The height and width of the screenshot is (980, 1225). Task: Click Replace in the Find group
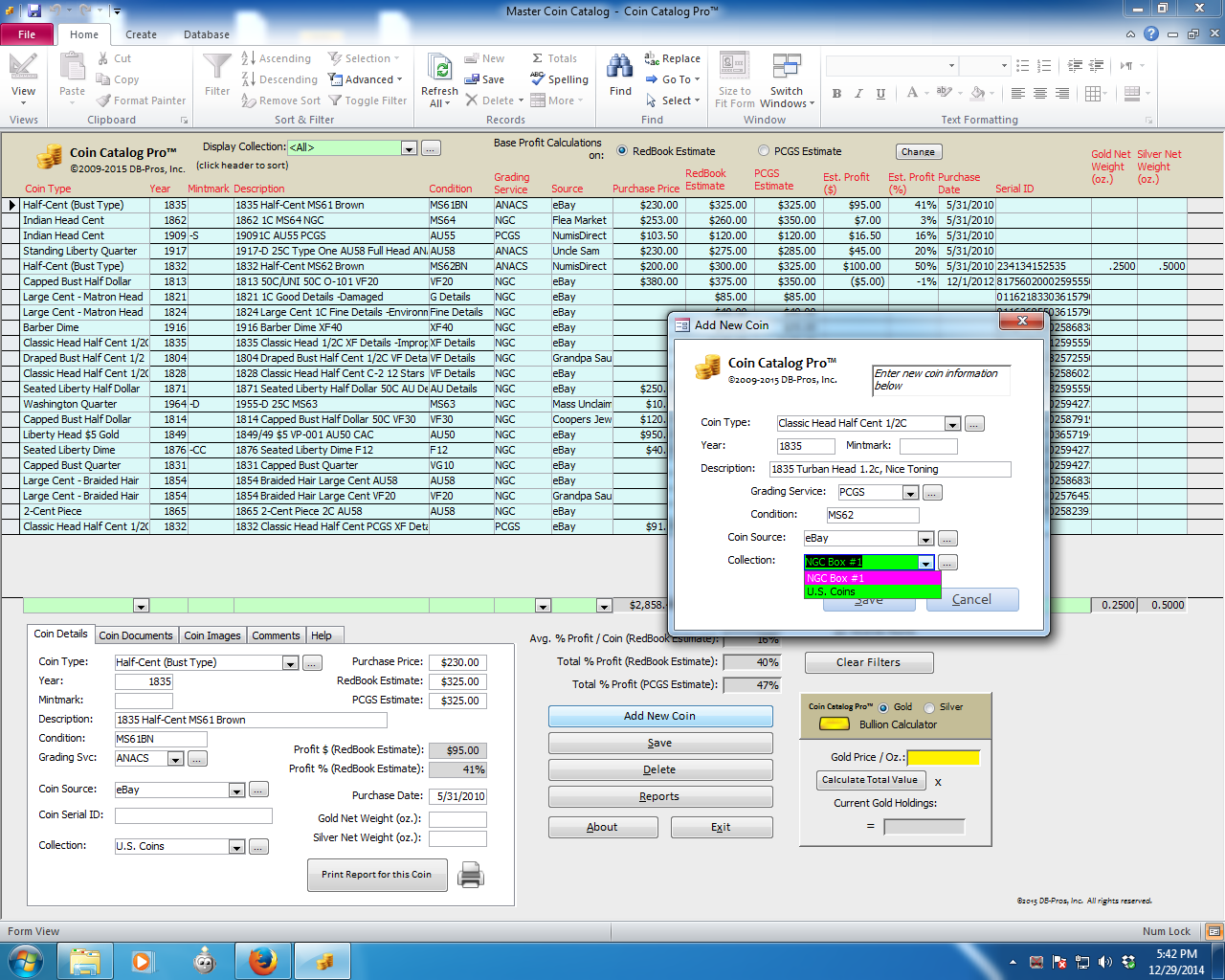coord(673,58)
